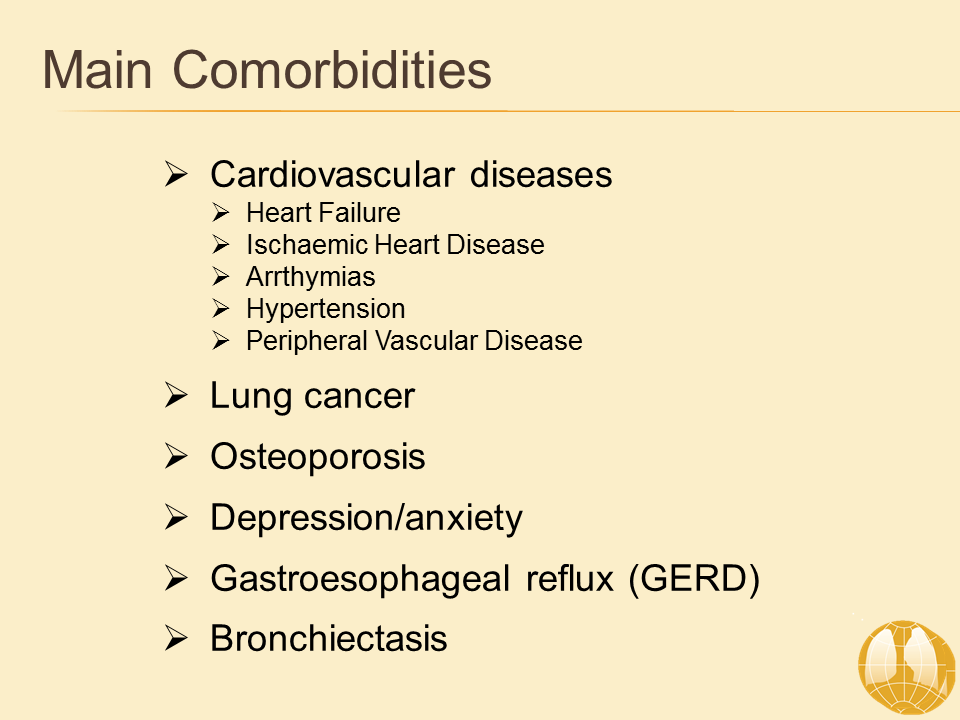Click the Heart Failure sub-item text
Screen dimensions: 960x720
[323, 213]
